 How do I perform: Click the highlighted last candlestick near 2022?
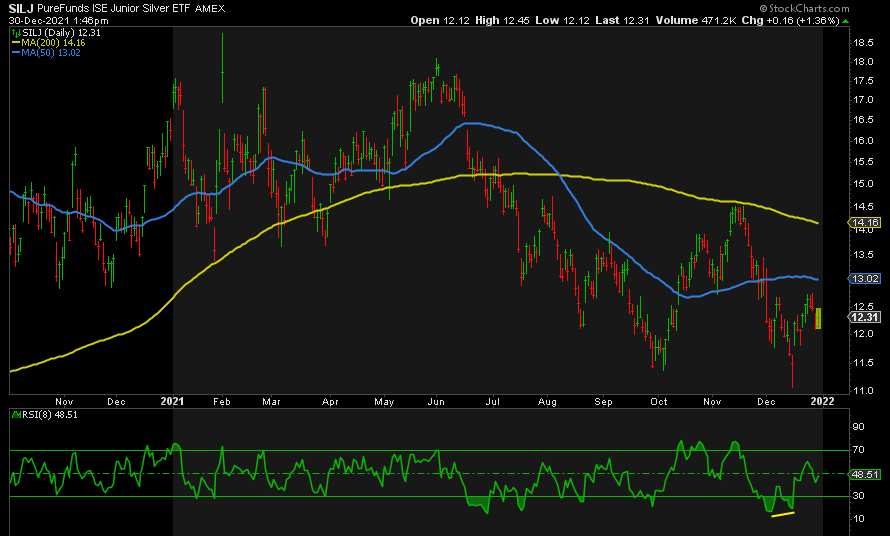(x=818, y=319)
